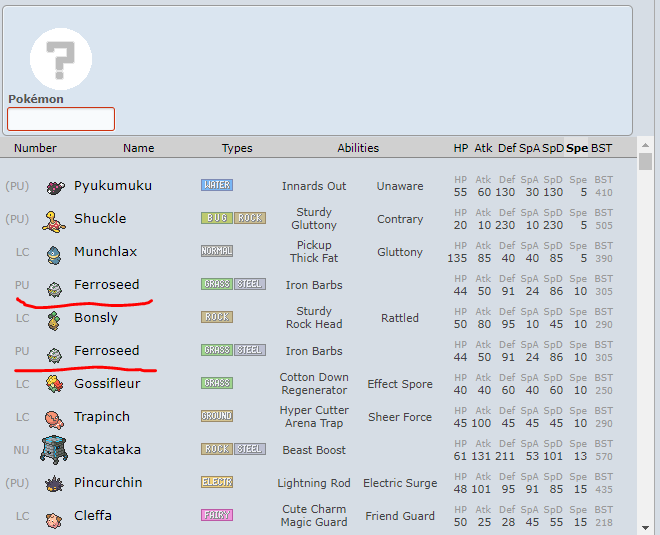Select Shuckle from the list
Screen dimensions: 660x535
click(x=318, y=219)
